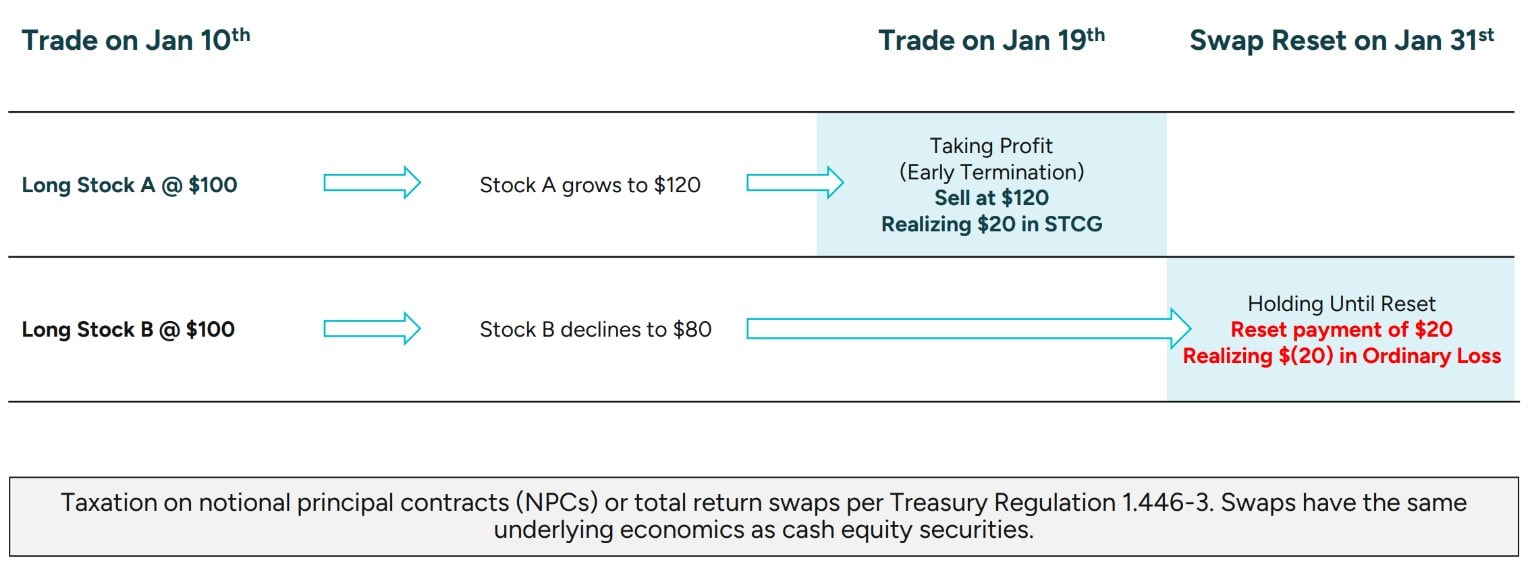Click the arrow after Long Stock A
The width and height of the screenshot is (1528, 568).
click(x=372, y=183)
